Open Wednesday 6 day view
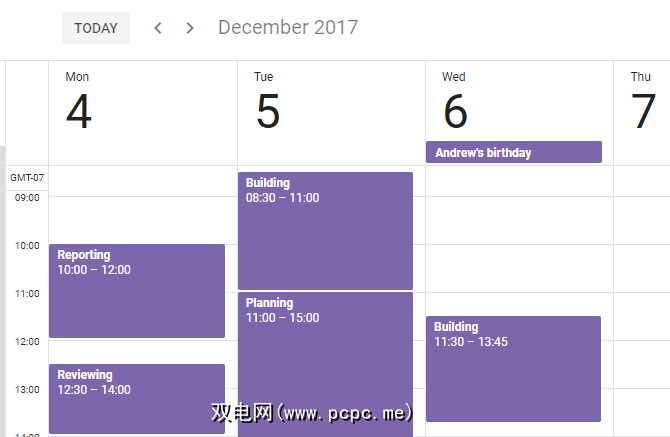This screenshot has width=670, height=437. point(455,110)
